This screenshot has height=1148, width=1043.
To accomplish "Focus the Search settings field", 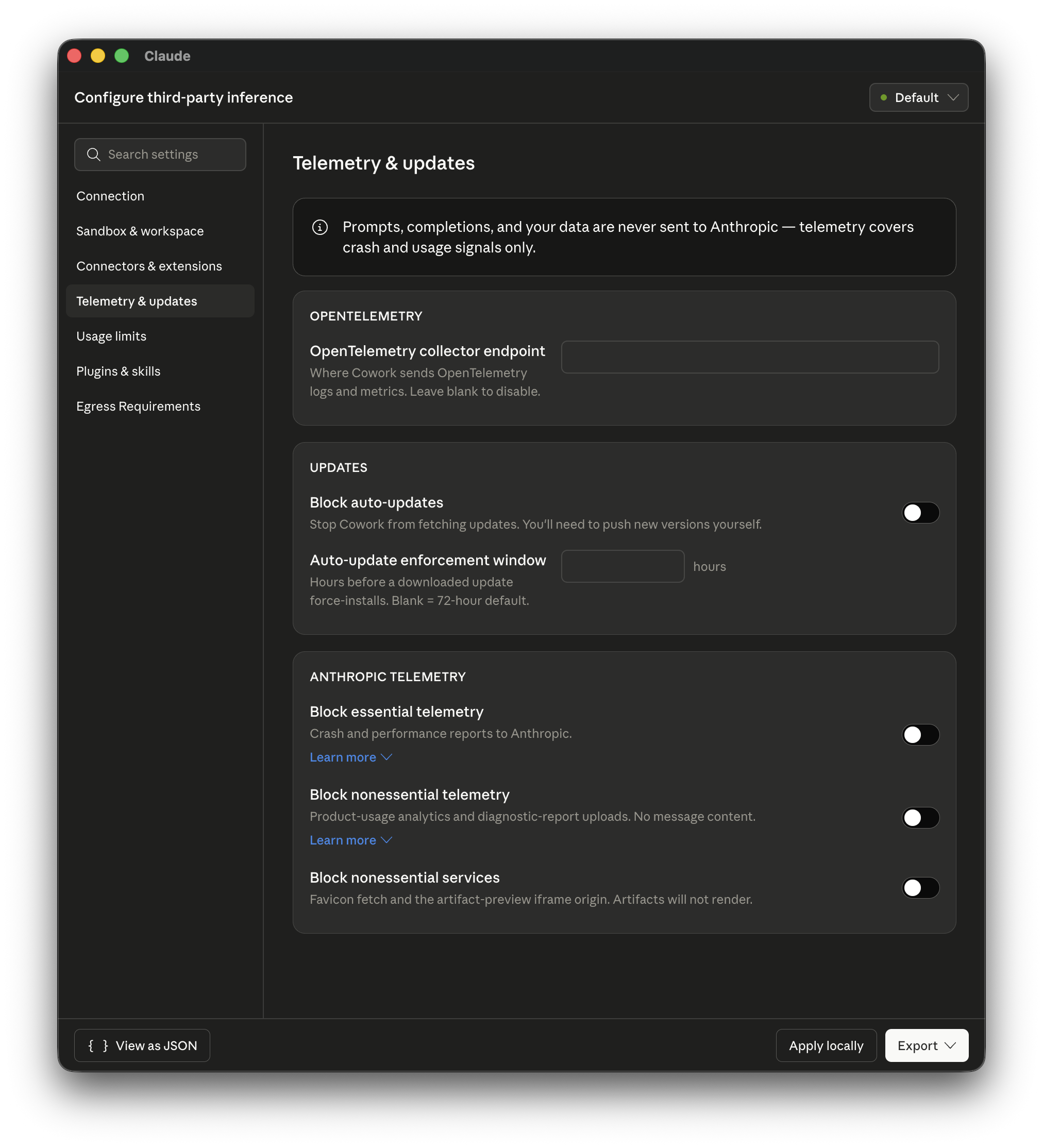I will (160, 154).
